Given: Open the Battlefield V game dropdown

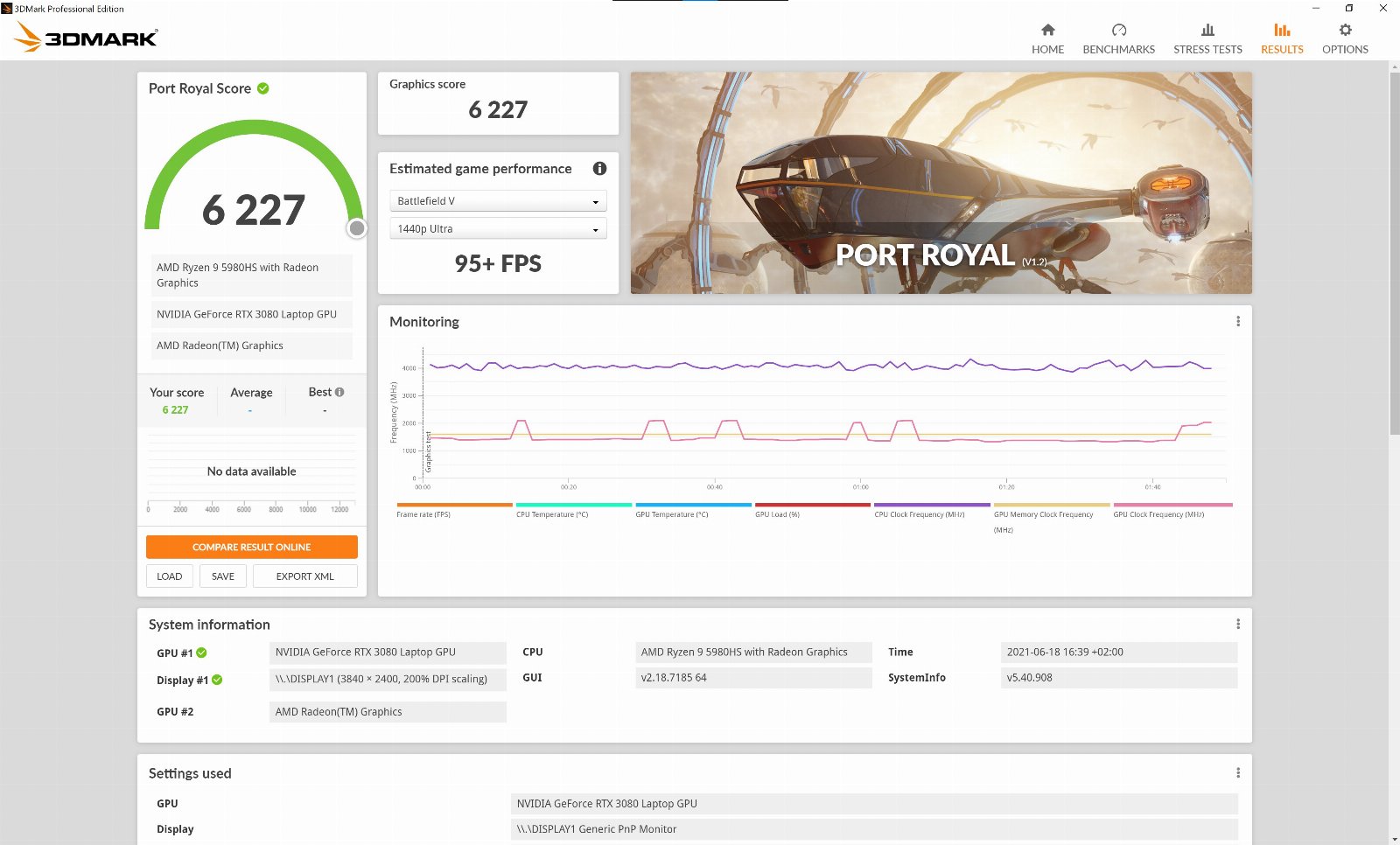Looking at the screenshot, I should pyautogui.click(x=498, y=201).
